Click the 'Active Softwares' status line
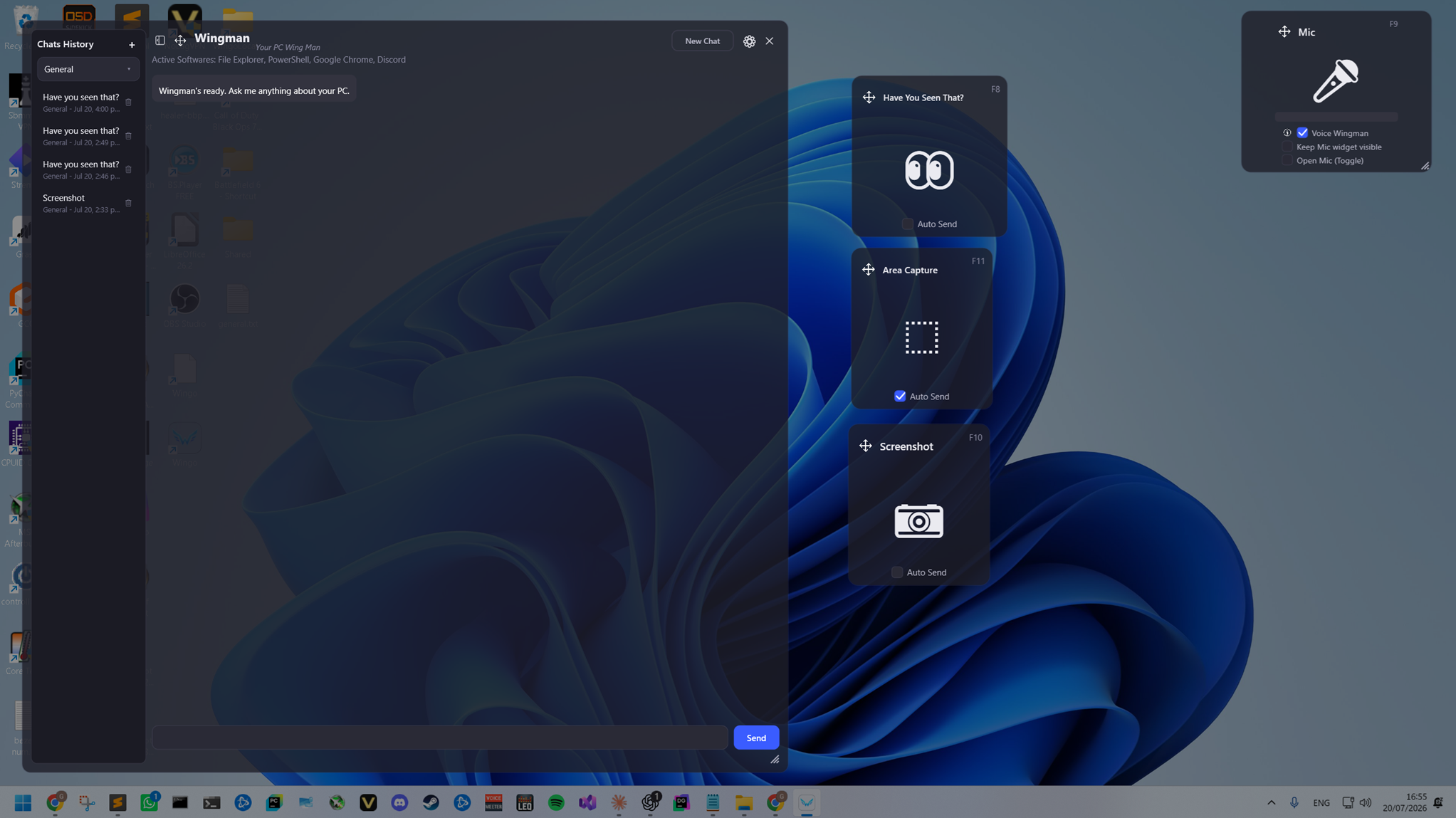1456x818 pixels. [x=278, y=60]
